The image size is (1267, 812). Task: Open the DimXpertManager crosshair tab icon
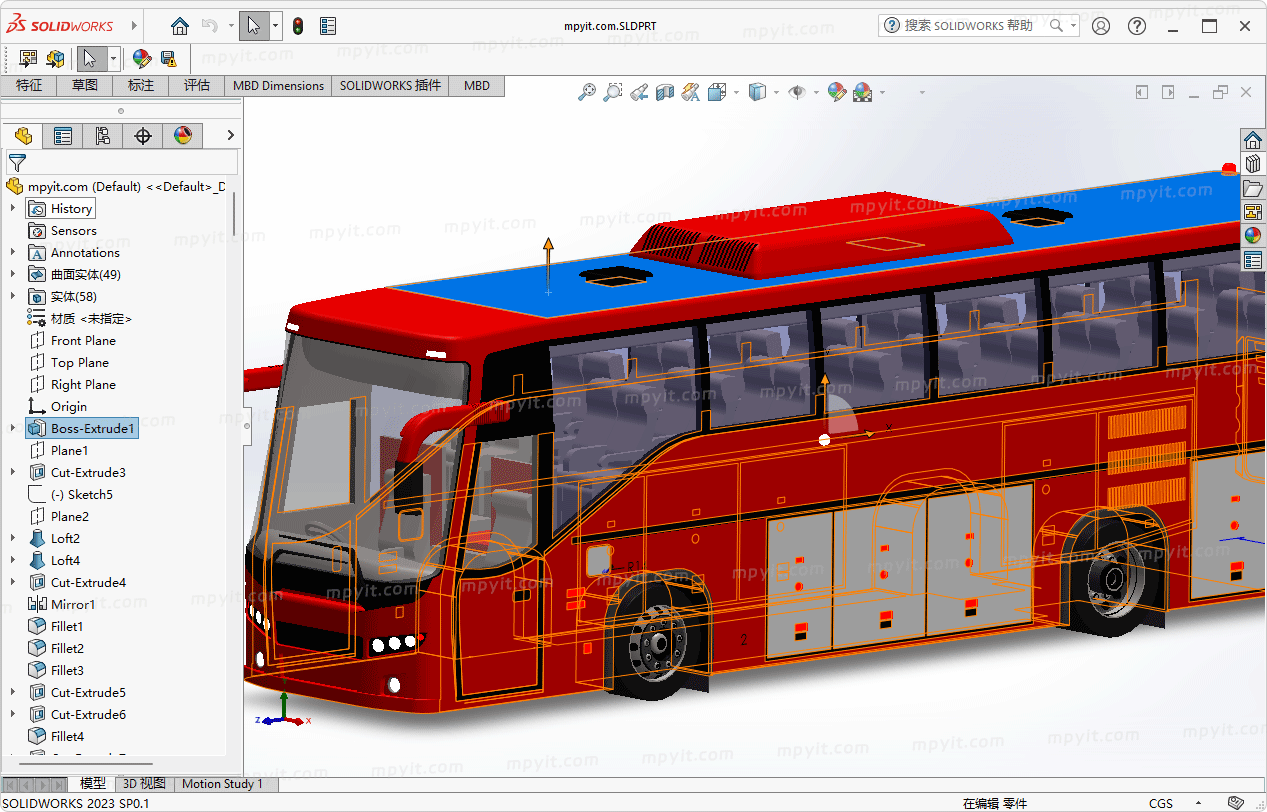(x=143, y=136)
